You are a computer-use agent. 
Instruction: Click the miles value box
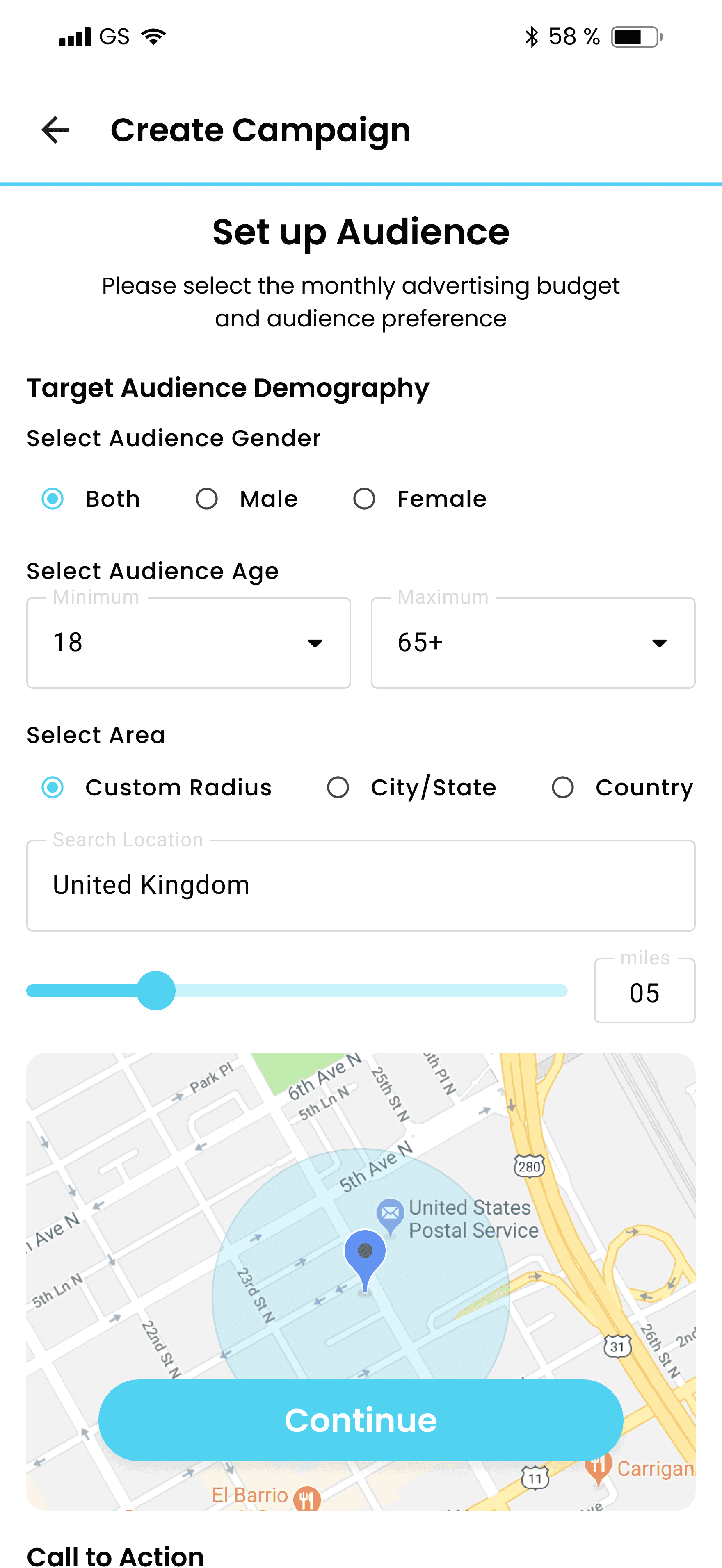tap(644, 993)
